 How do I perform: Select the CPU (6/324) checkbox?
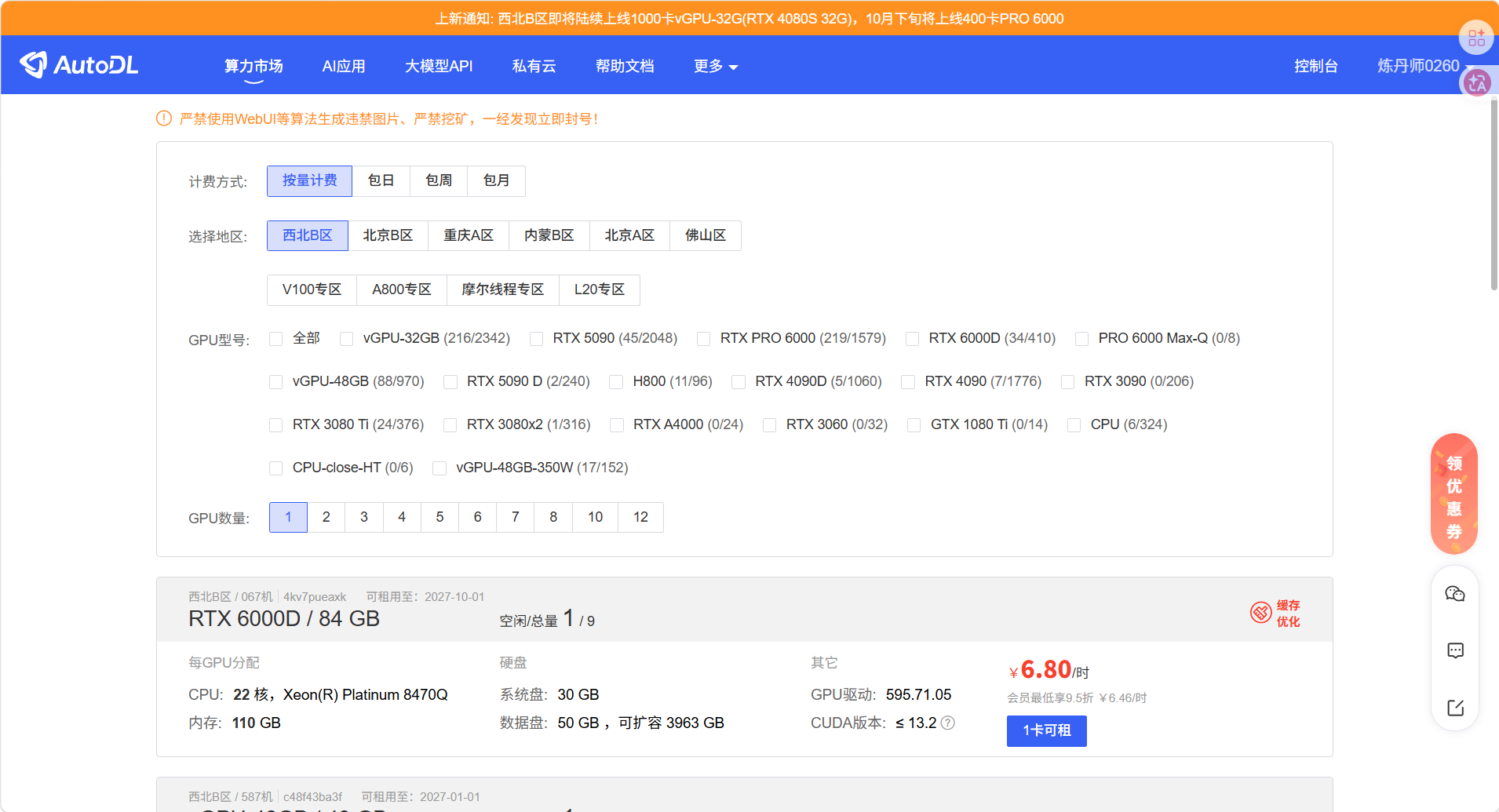(x=1074, y=425)
